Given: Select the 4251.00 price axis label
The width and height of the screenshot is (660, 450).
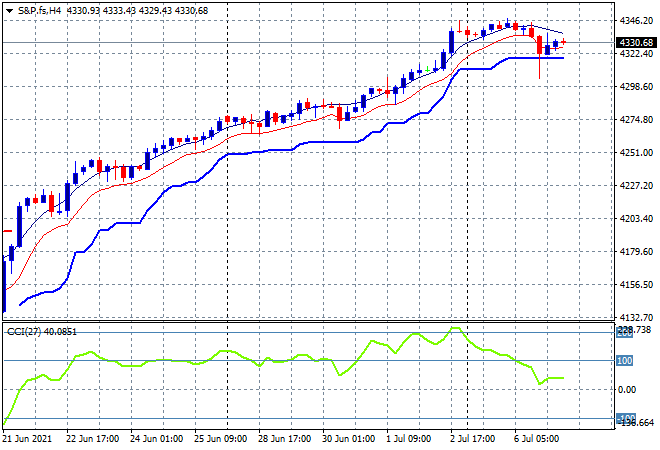Looking at the screenshot, I should pyautogui.click(x=636, y=152).
